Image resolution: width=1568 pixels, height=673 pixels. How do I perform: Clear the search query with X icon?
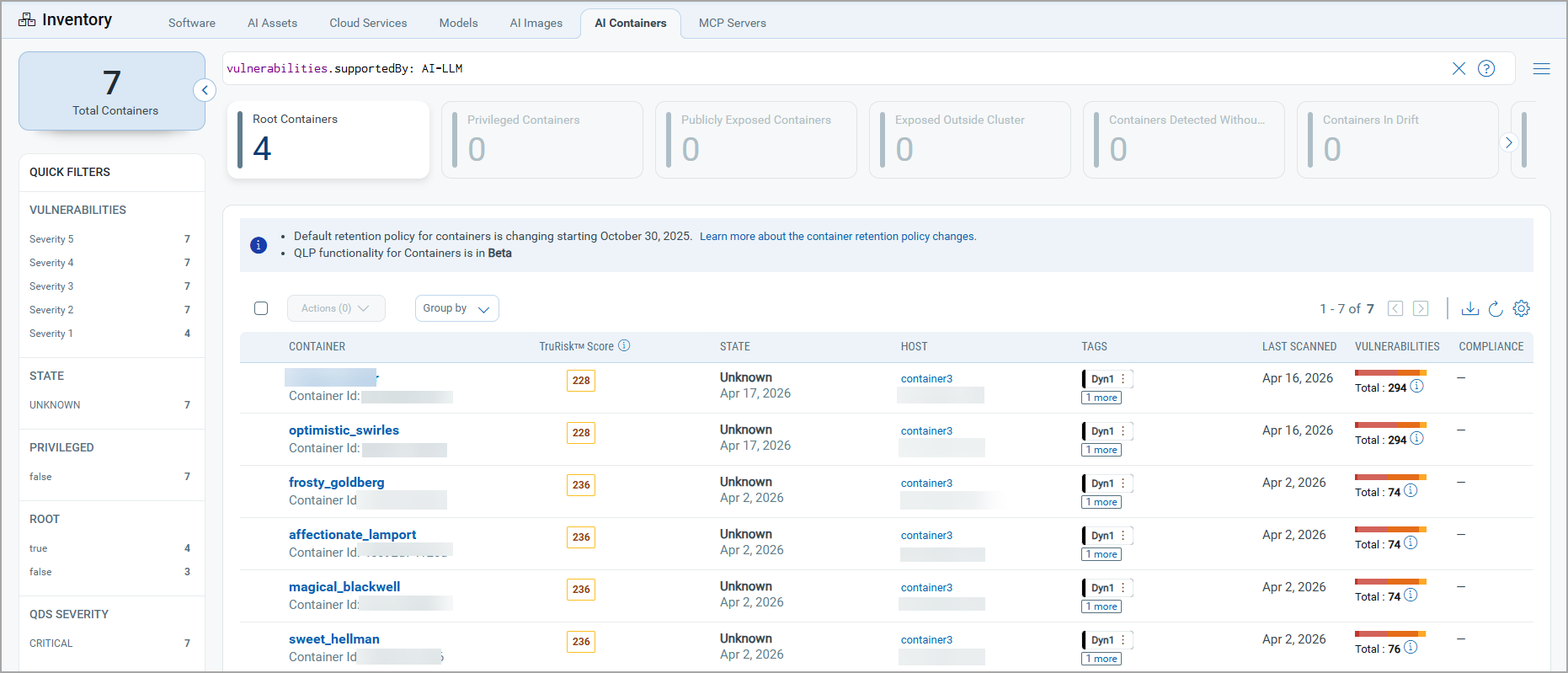pyautogui.click(x=1459, y=68)
